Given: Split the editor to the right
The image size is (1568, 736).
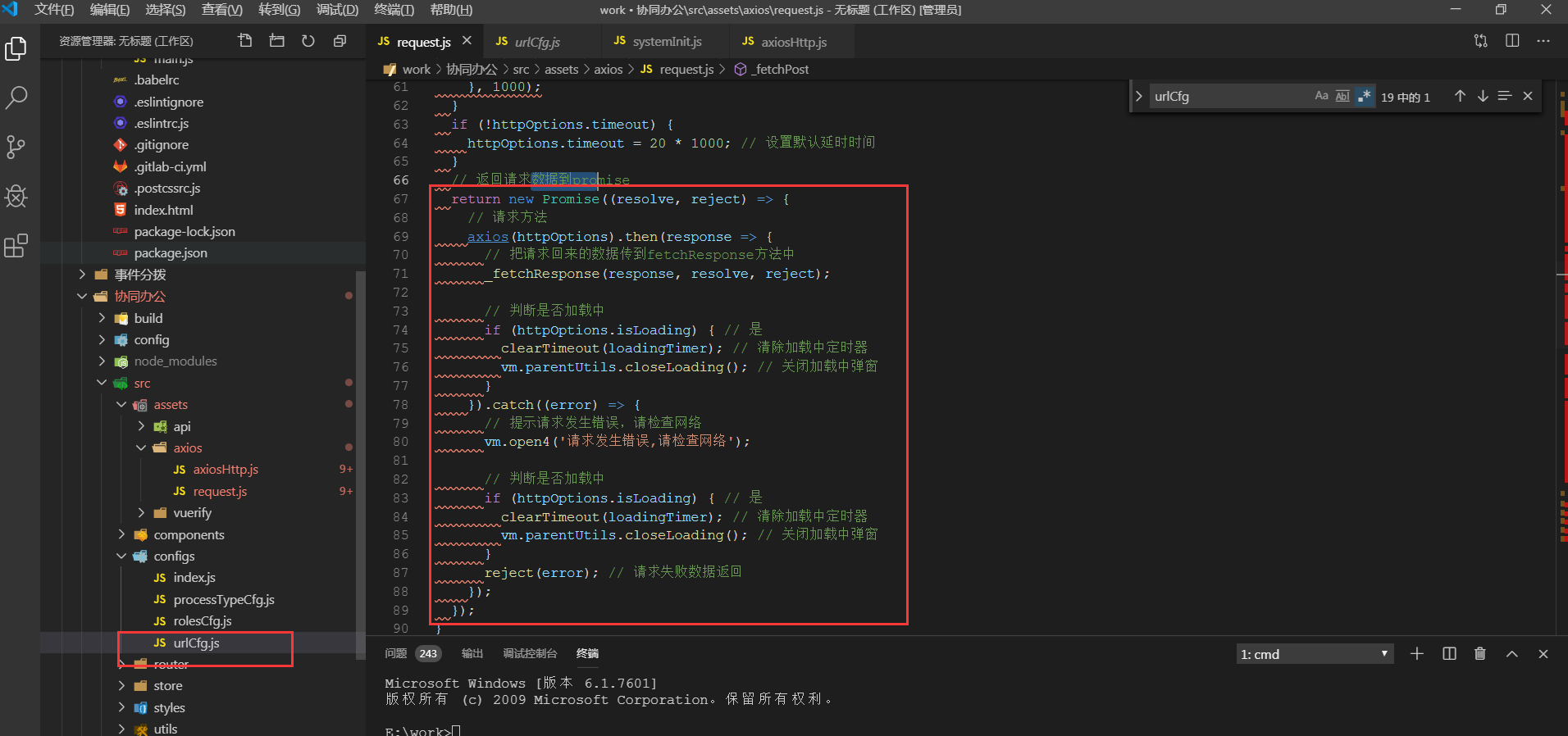Looking at the screenshot, I should click(1512, 41).
